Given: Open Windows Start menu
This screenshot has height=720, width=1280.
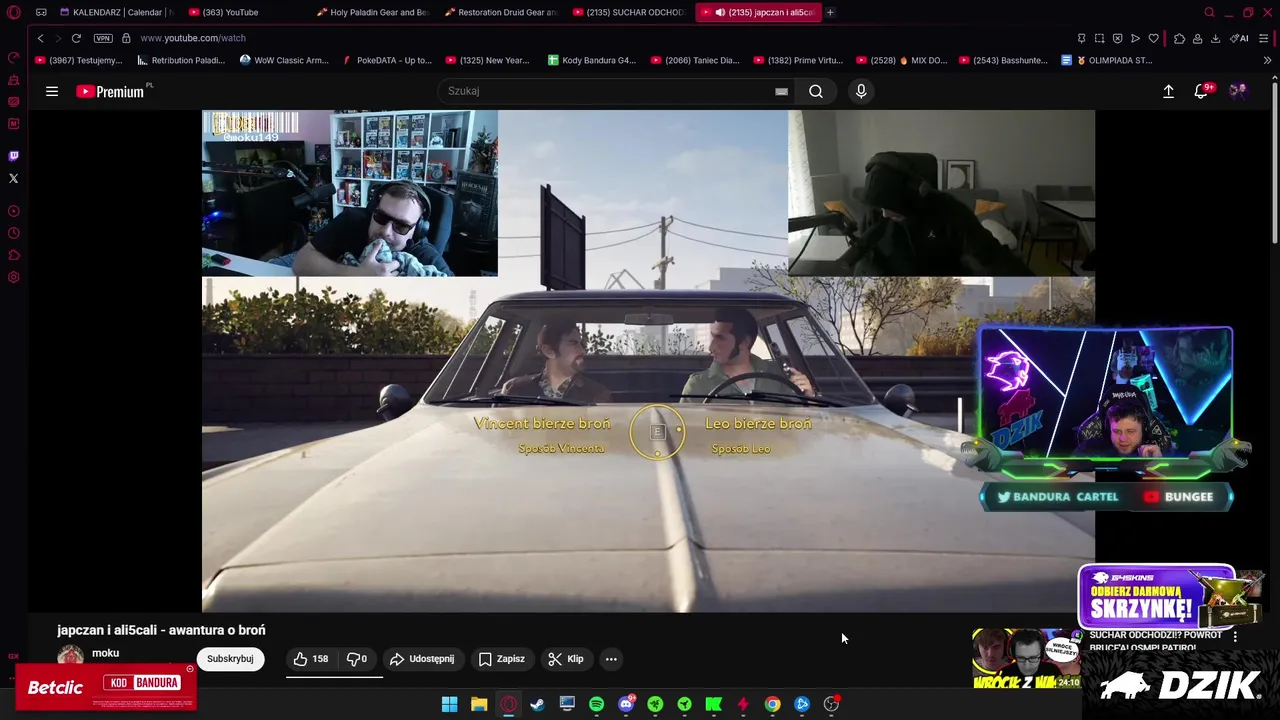Looking at the screenshot, I should [x=449, y=704].
